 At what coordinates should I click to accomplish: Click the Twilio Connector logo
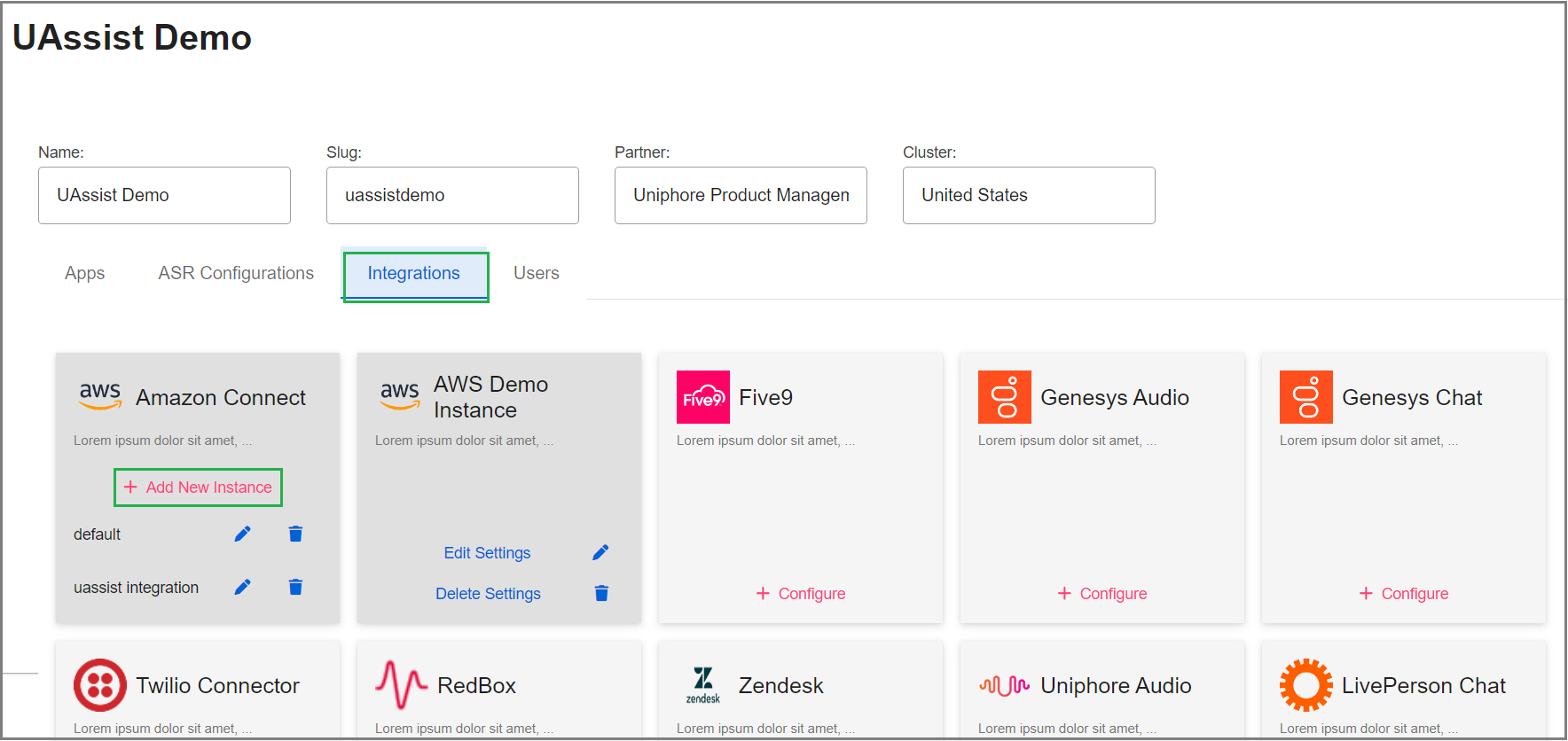(100, 685)
